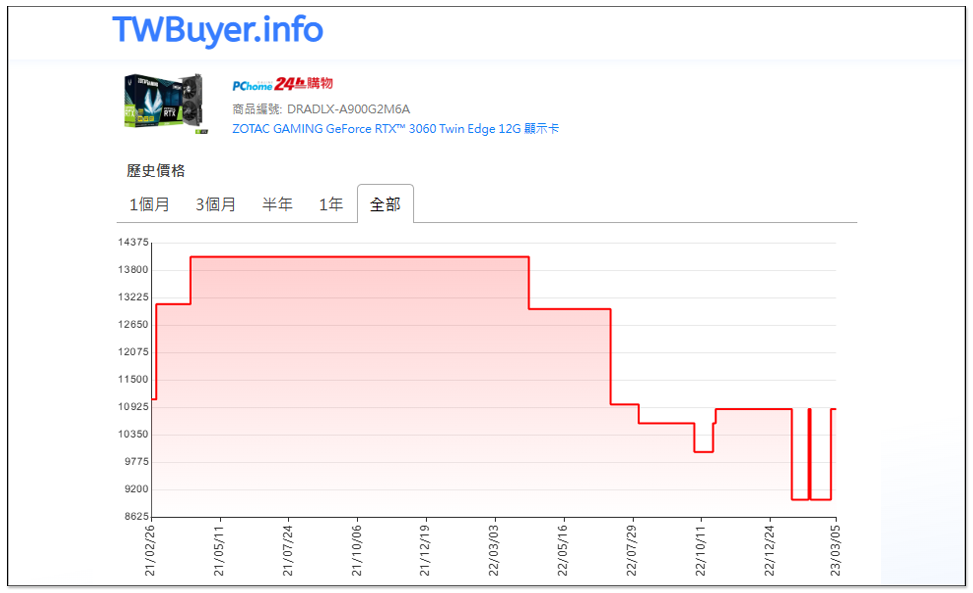
Task: Switch to the 半年 price tab
Action: [277, 204]
